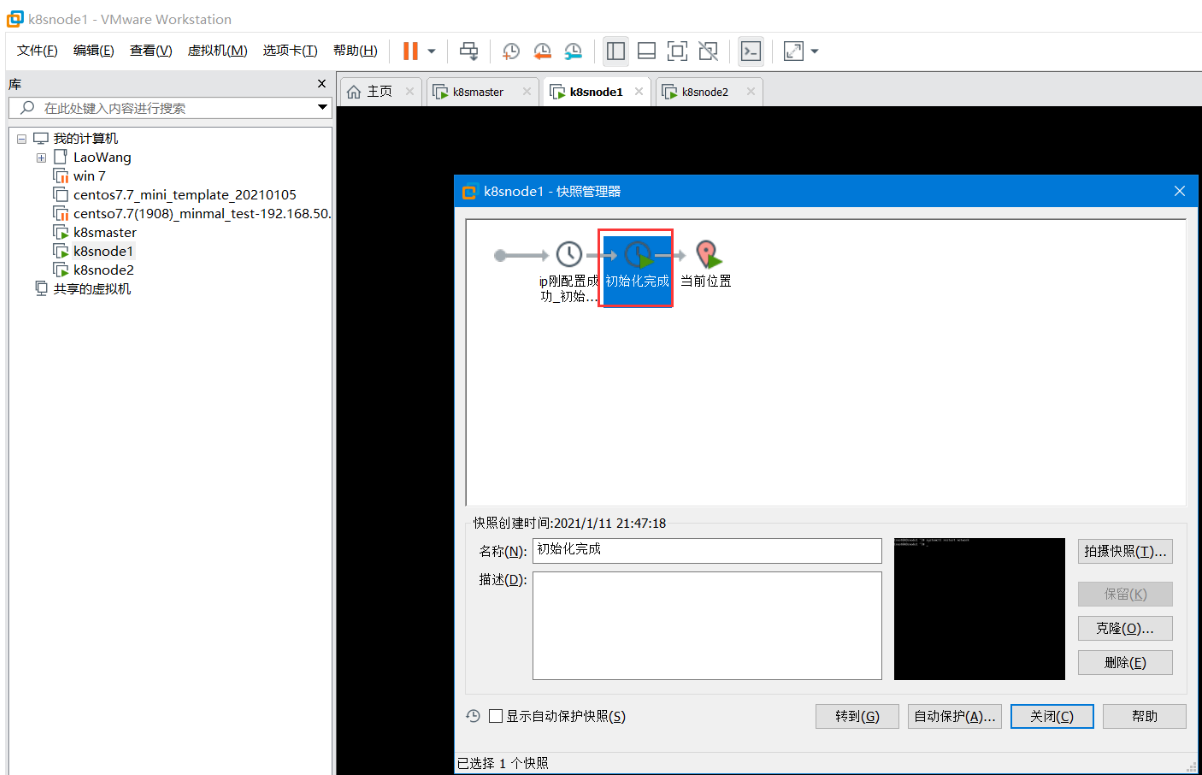Image resolution: width=1202 pixels, height=775 pixels.
Task: Click the 删除(E) button
Action: (1125, 662)
